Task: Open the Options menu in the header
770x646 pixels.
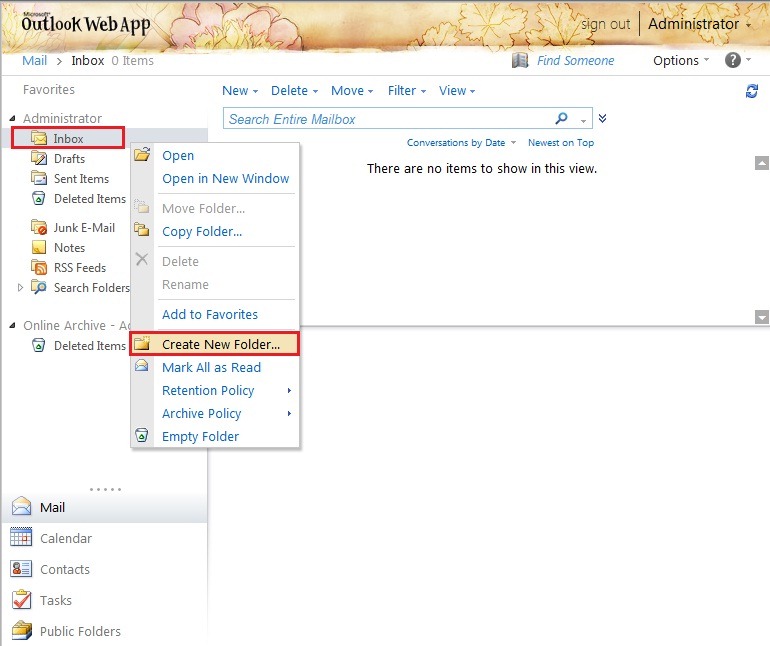Action: (x=680, y=60)
